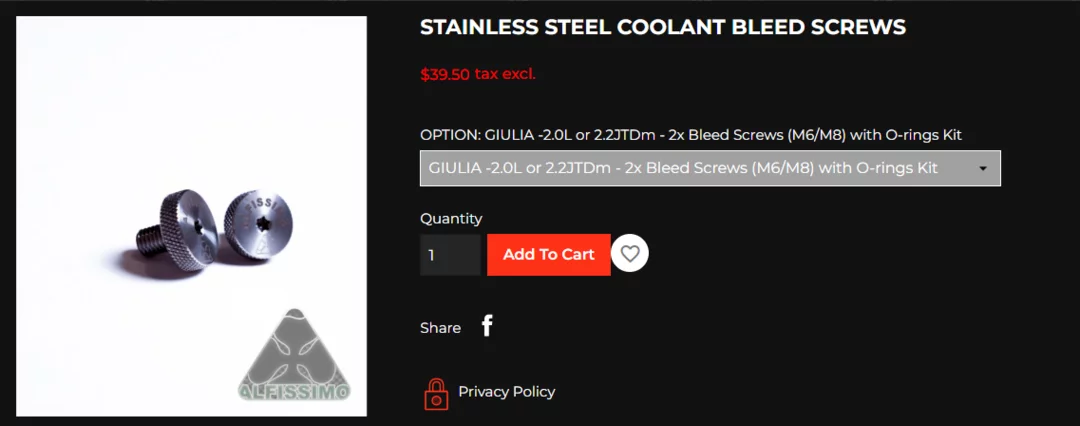Add product to wishlist with heart icon

(630, 254)
